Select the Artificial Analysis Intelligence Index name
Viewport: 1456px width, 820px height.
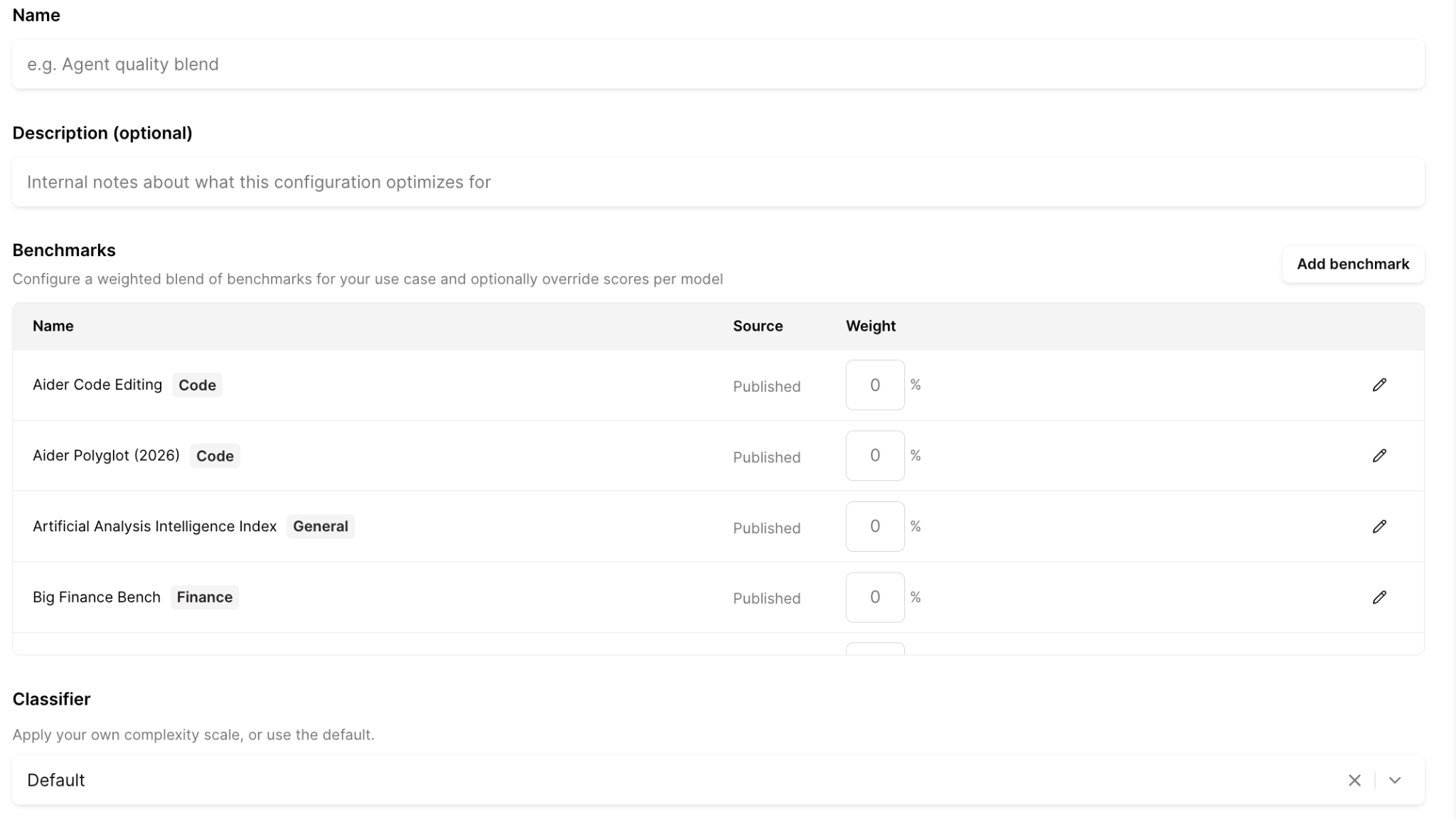pos(154,526)
